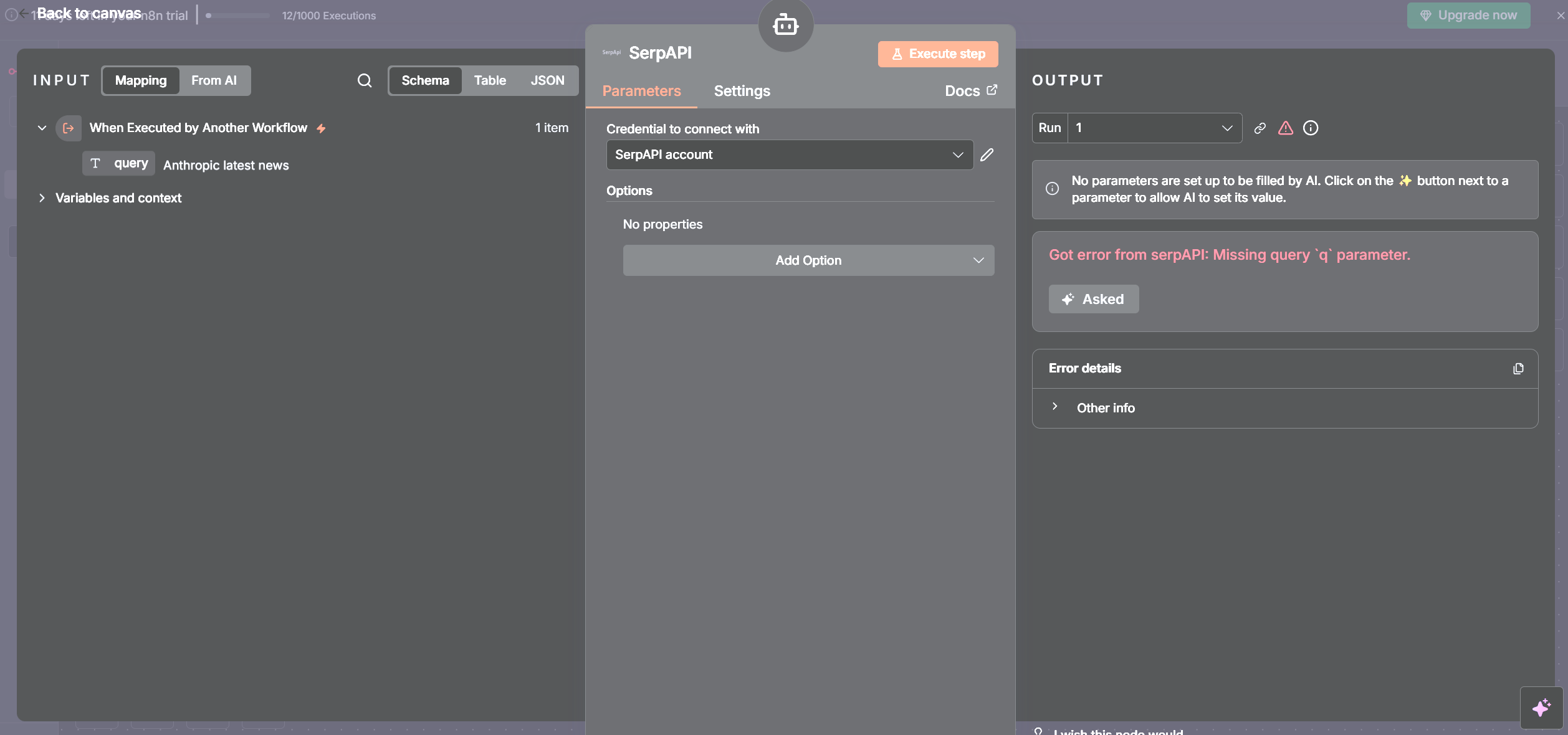
Task: Open the SerpAPI account credential dropdown
Action: [x=789, y=154]
